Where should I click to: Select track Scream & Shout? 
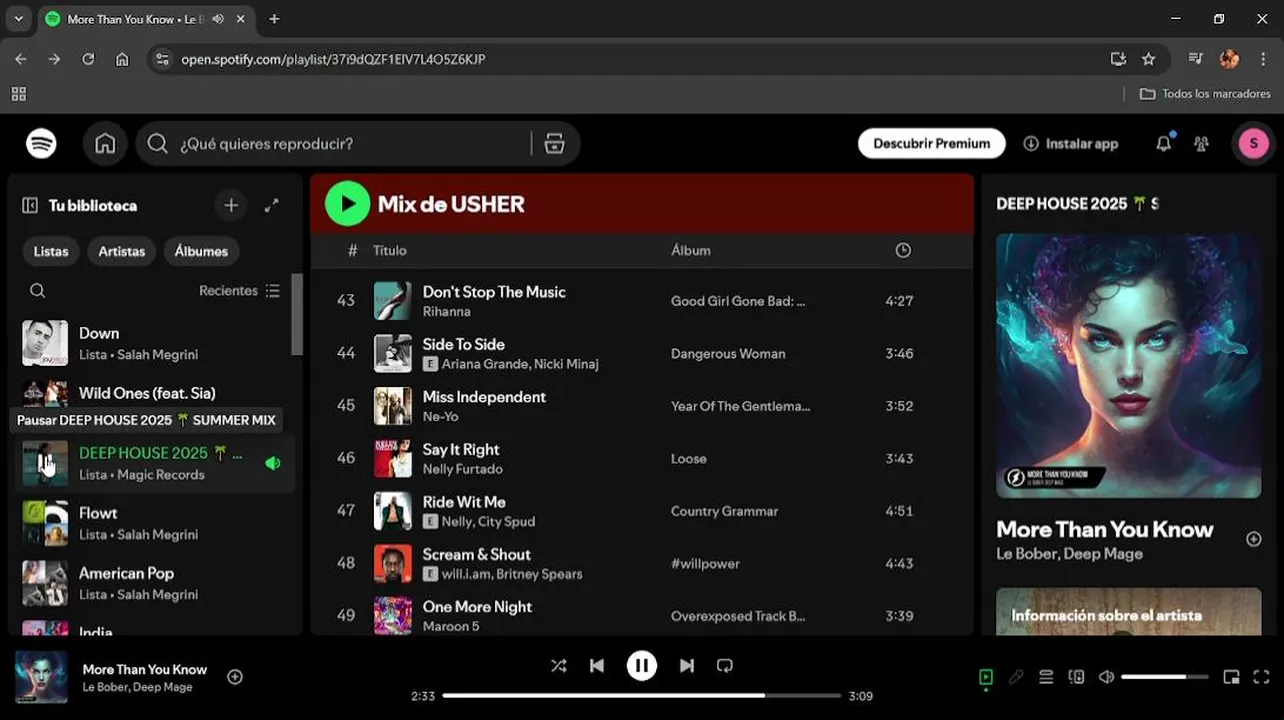coord(476,554)
